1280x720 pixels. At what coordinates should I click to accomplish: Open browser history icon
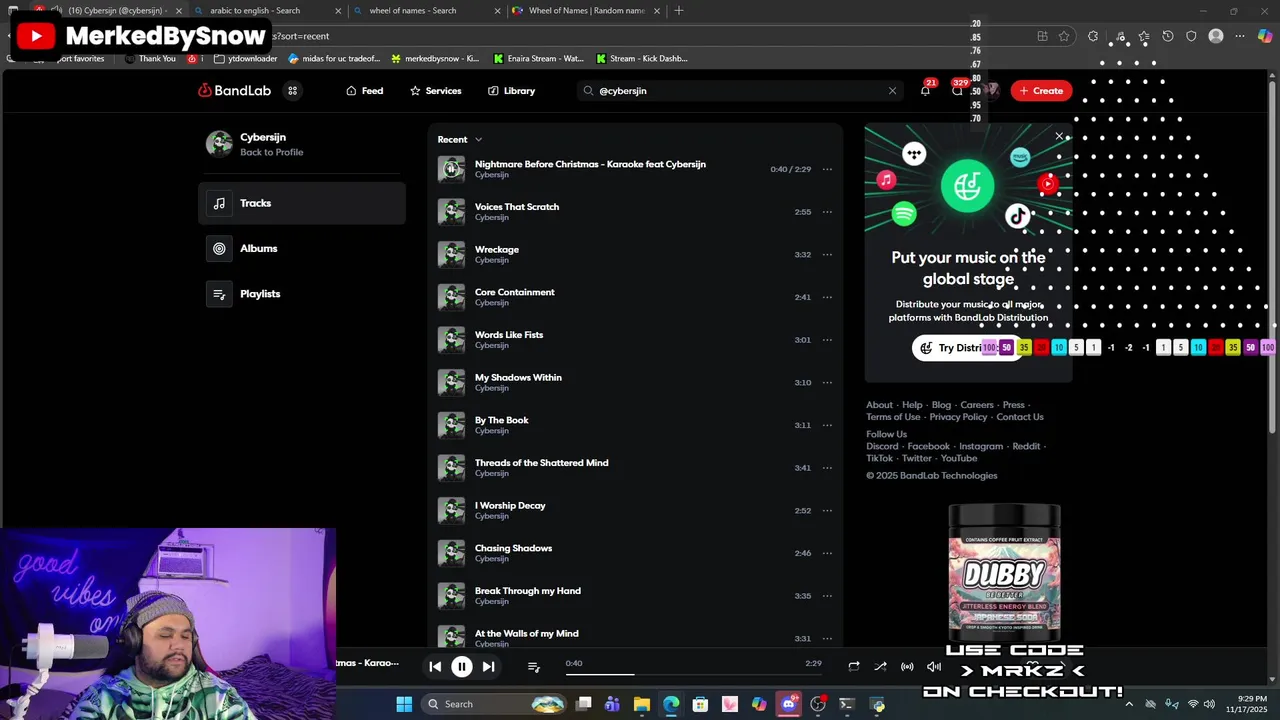point(1167,36)
